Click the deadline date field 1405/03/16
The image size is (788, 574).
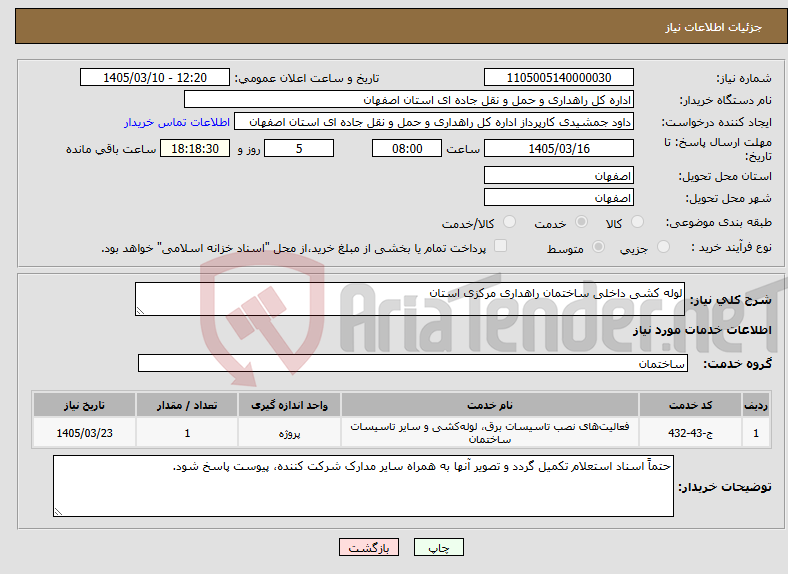tap(559, 148)
